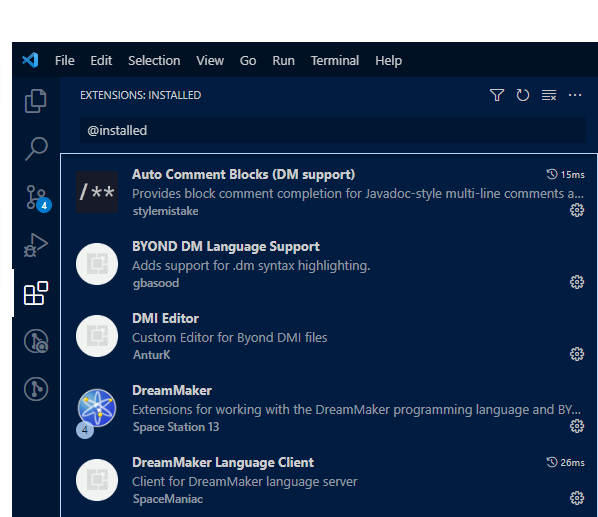Click the BYOND DM Language Support placeholder icon

(x=97, y=264)
